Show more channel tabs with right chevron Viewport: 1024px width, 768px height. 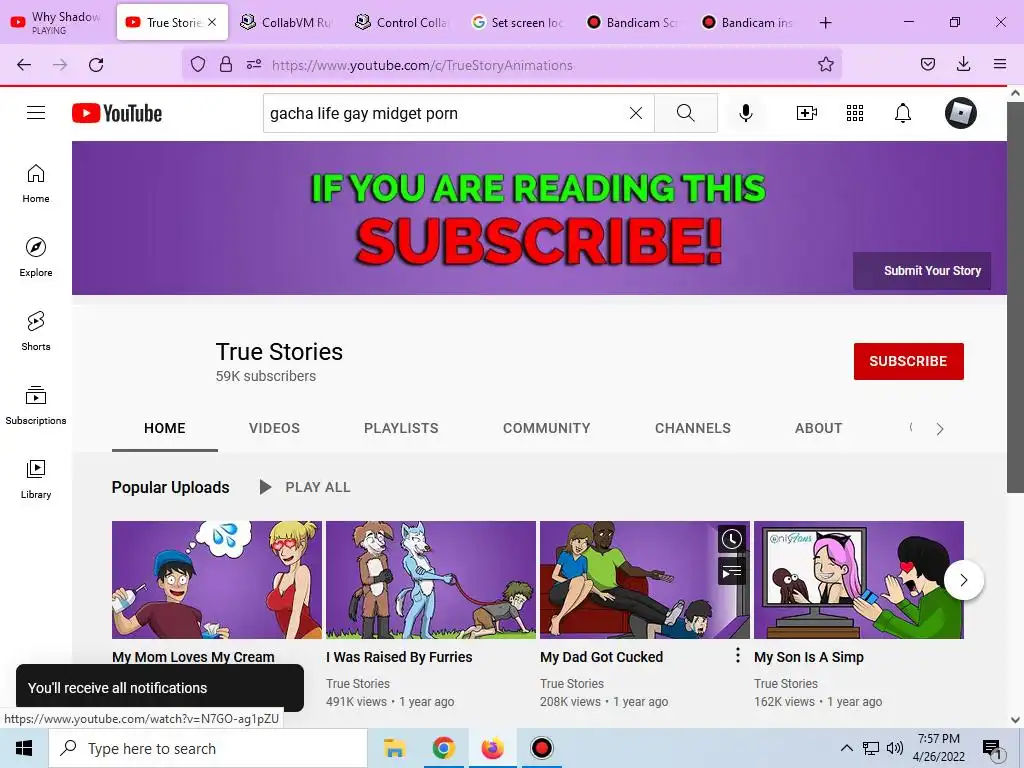(x=940, y=429)
